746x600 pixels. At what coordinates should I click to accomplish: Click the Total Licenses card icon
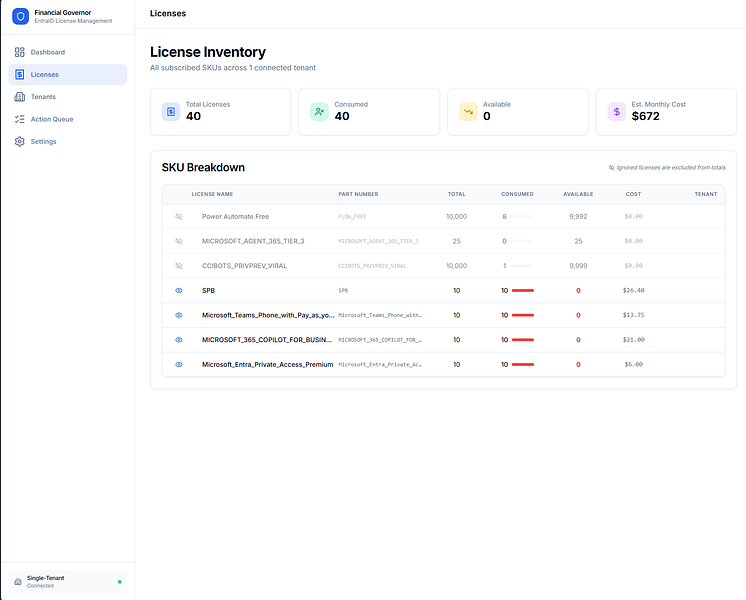(171, 112)
